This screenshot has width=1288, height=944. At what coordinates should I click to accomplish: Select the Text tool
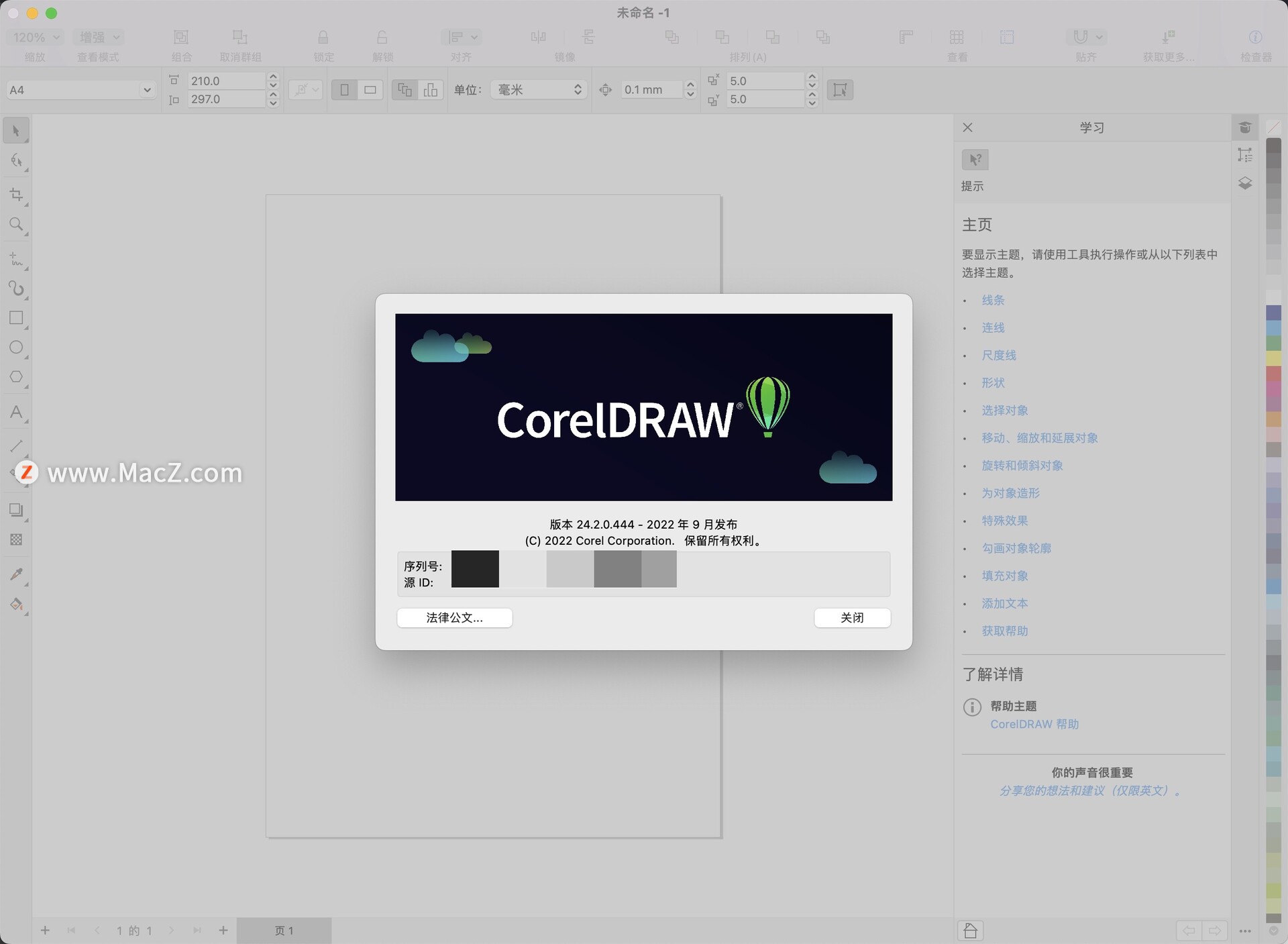[16, 412]
